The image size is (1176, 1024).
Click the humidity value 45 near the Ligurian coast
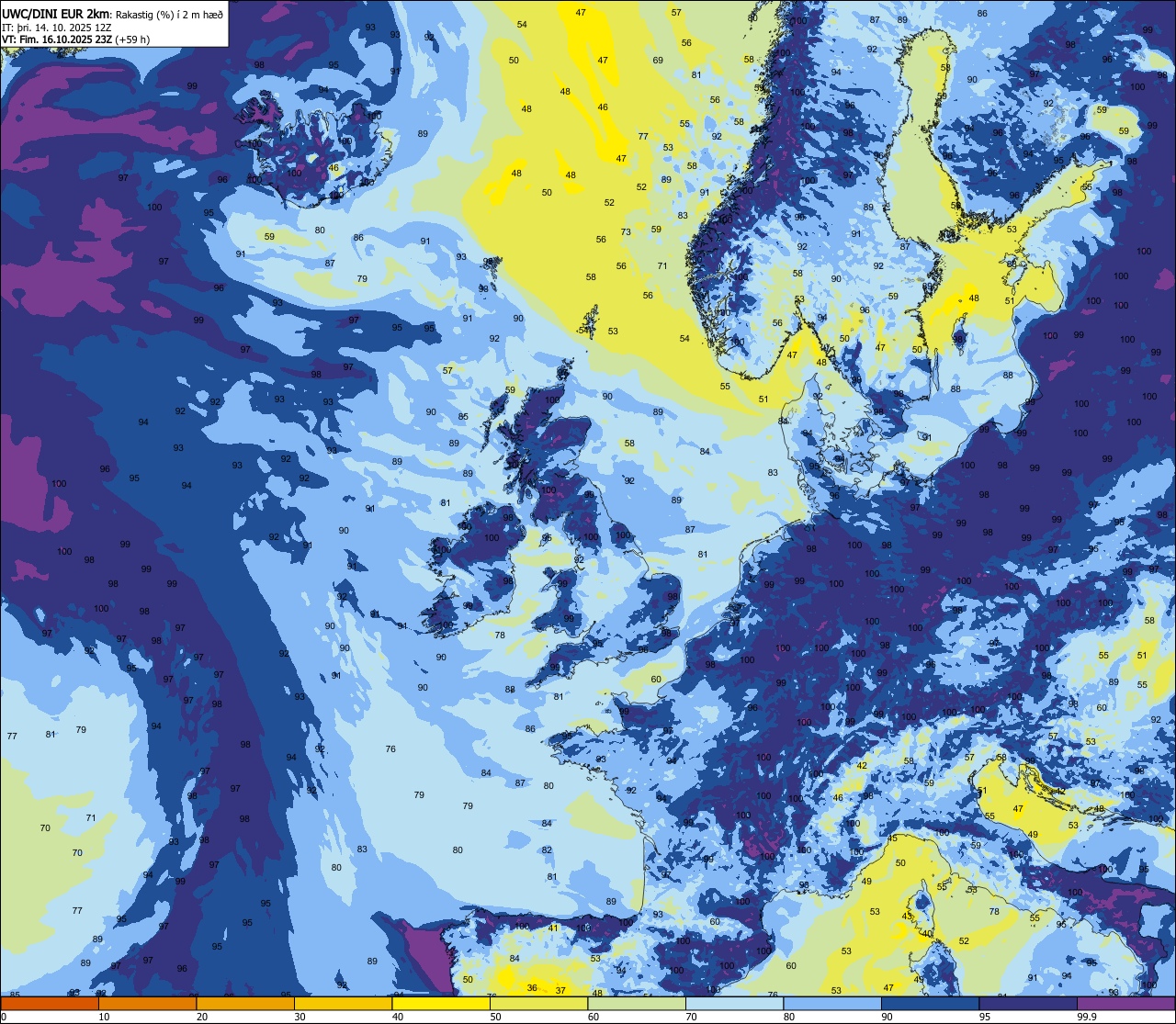[893, 838]
